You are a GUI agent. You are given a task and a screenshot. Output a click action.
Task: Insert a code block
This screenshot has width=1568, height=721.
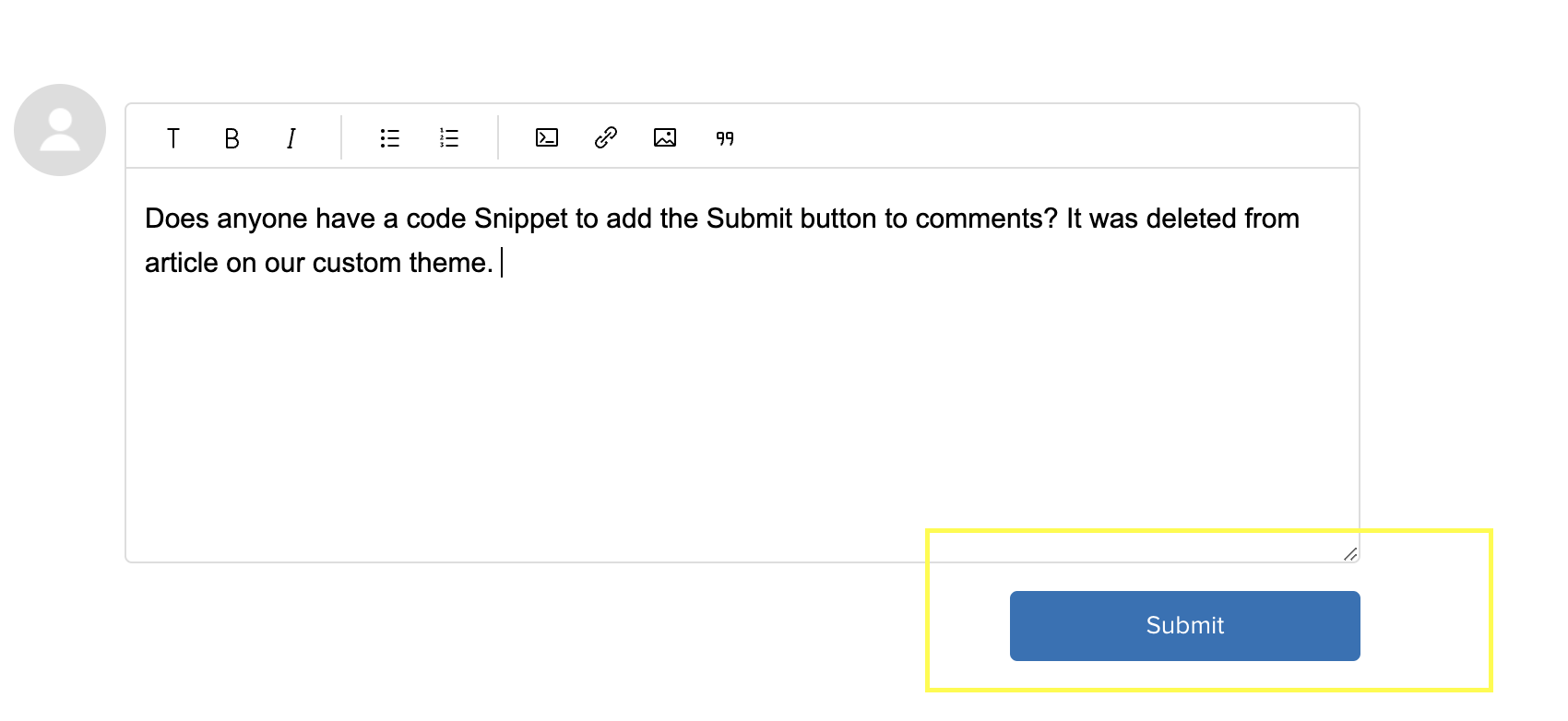547,138
